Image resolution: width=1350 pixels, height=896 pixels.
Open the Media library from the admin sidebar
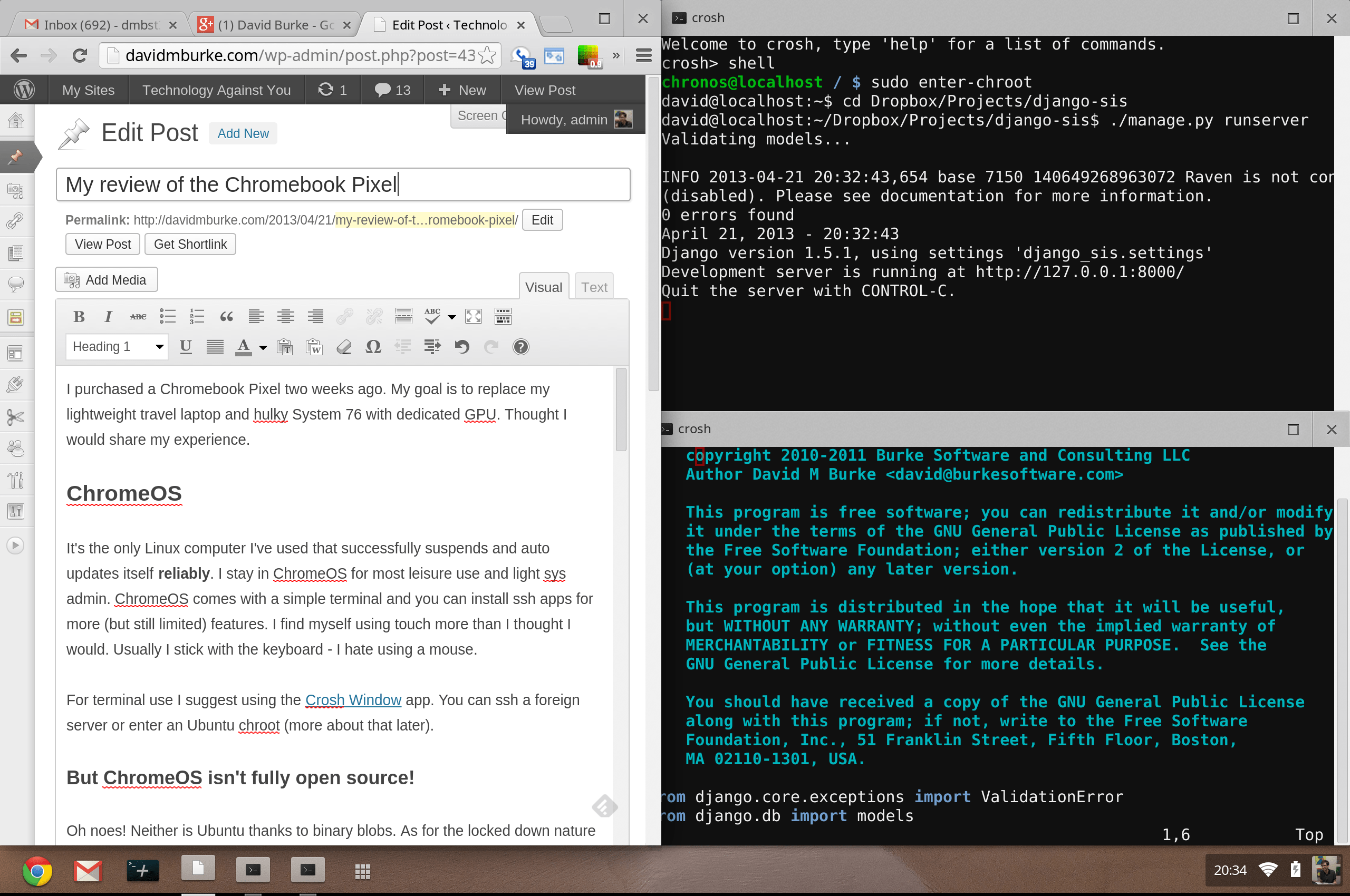click(15, 191)
